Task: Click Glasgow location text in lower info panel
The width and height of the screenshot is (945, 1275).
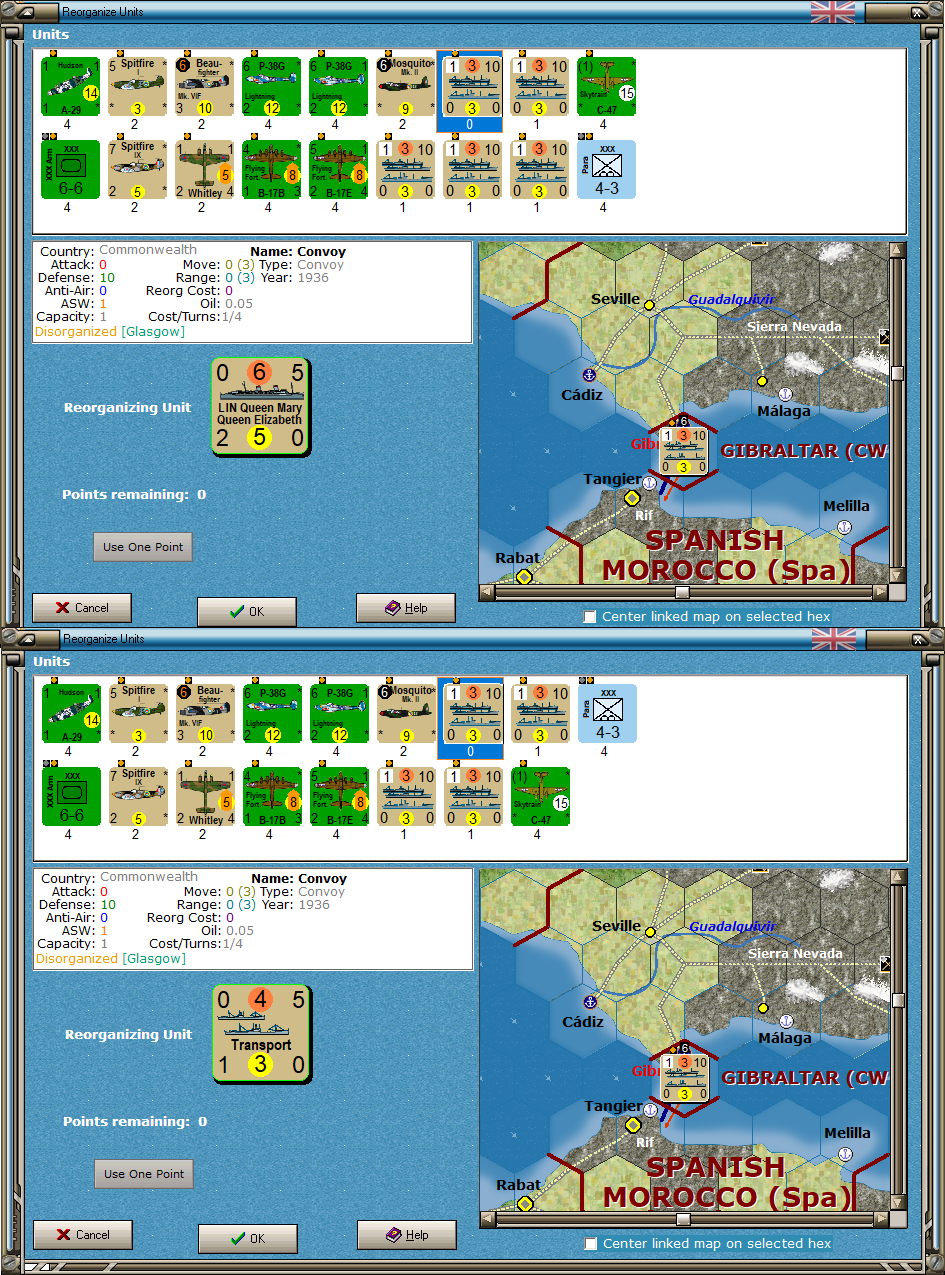Action: click(x=154, y=958)
